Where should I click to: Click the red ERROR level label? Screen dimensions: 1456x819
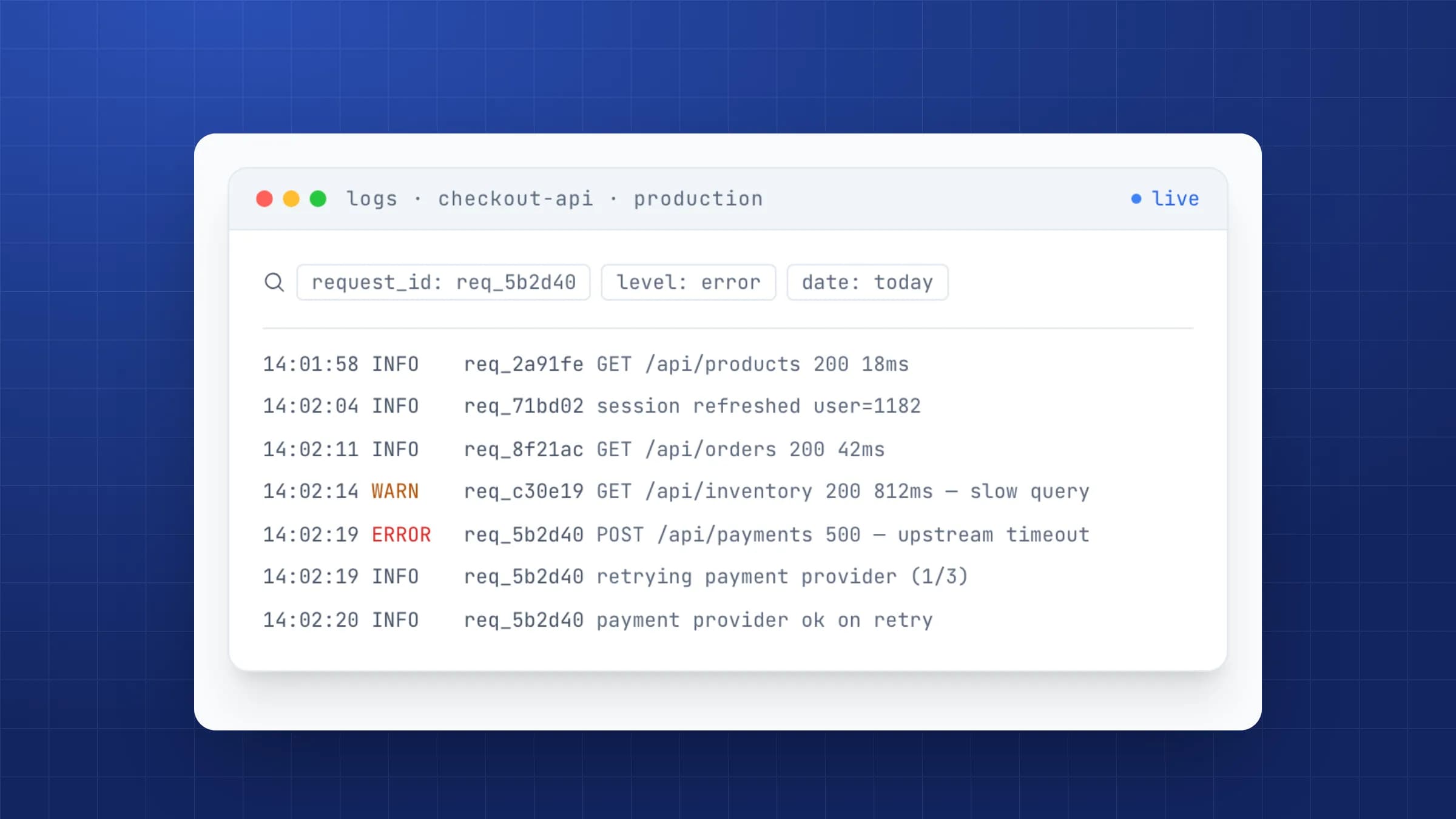point(401,534)
